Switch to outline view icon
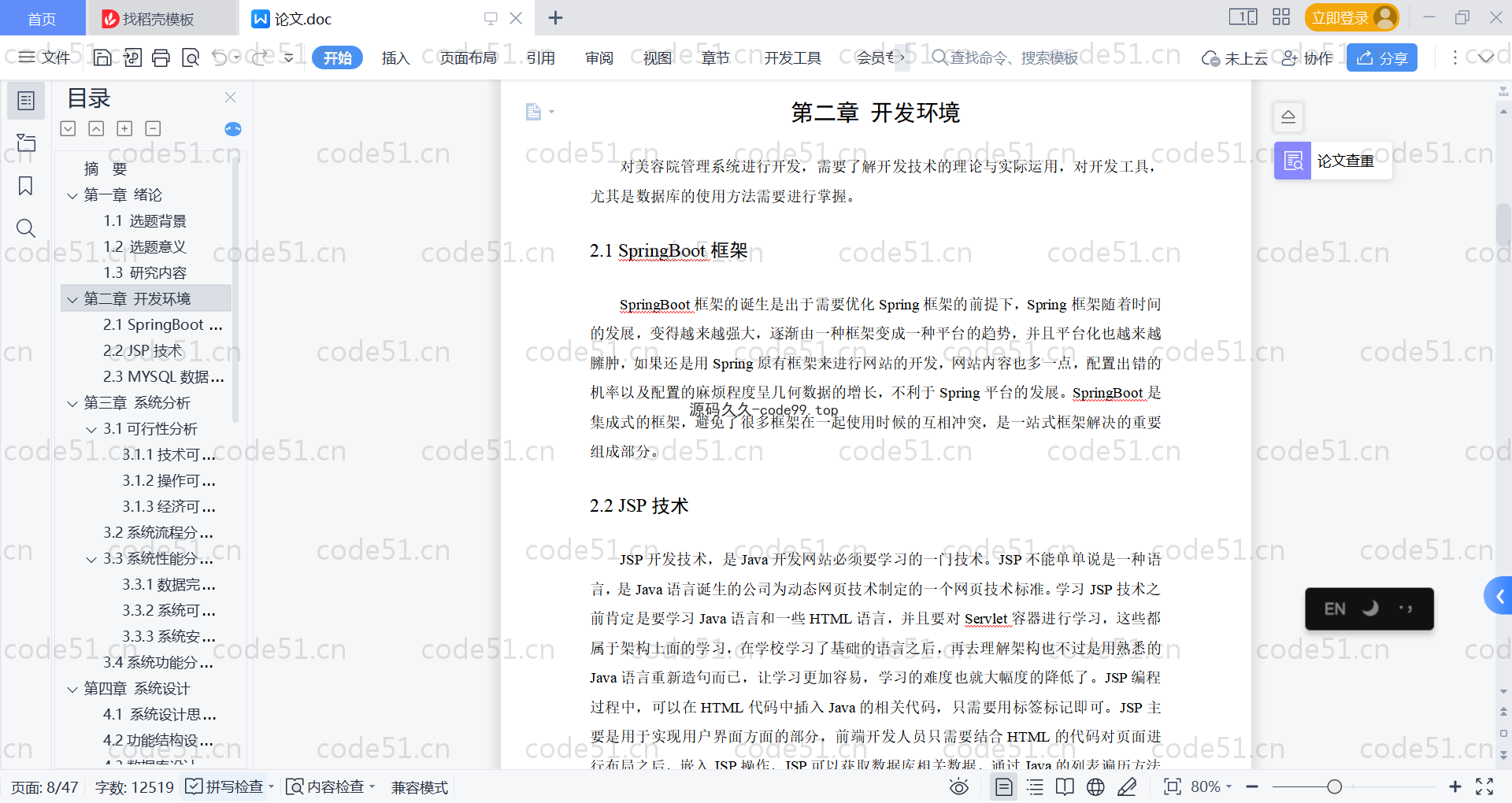This screenshot has width=1512, height=803. click(x=1035, y=786)
